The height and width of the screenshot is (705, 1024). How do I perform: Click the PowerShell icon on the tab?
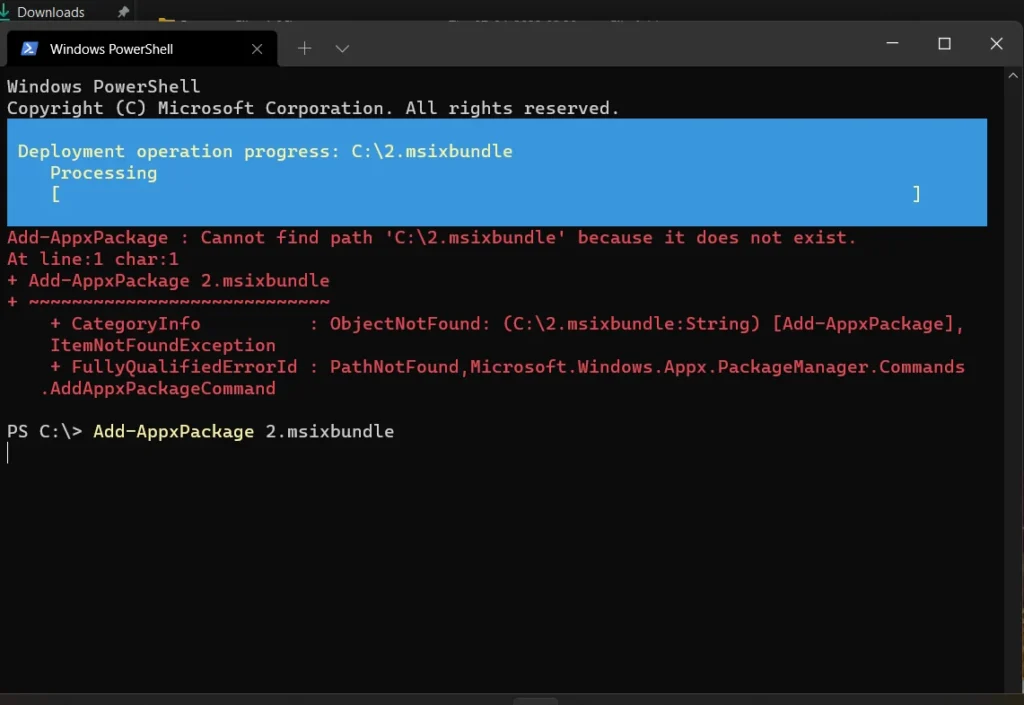(x=29, y=49)
